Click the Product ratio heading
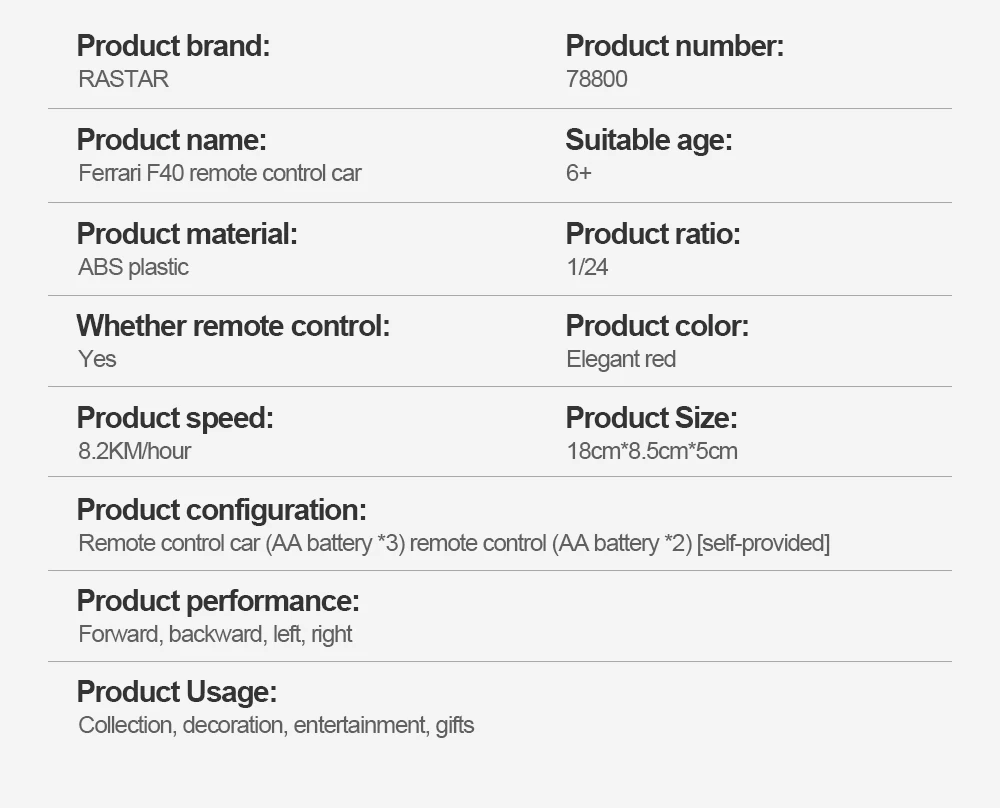The height and width of the screenshot is (808, 1000). tap(653, 233)
